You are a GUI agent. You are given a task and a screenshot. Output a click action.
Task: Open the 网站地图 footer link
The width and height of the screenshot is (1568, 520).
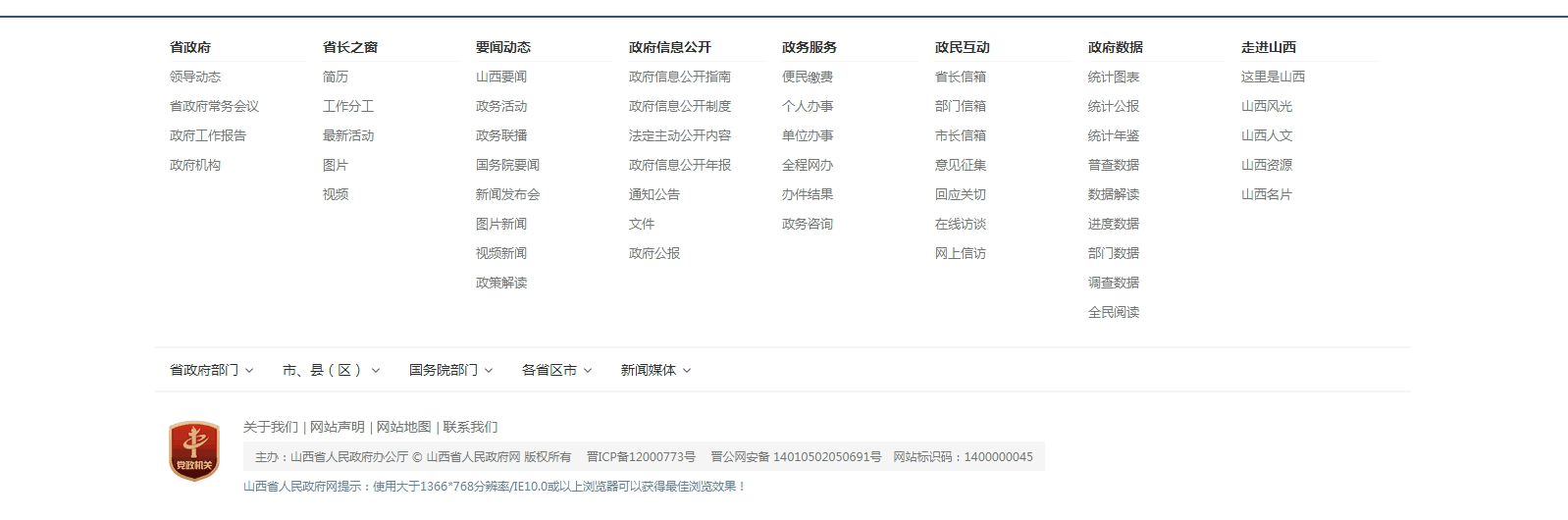(x=404, y=427)
